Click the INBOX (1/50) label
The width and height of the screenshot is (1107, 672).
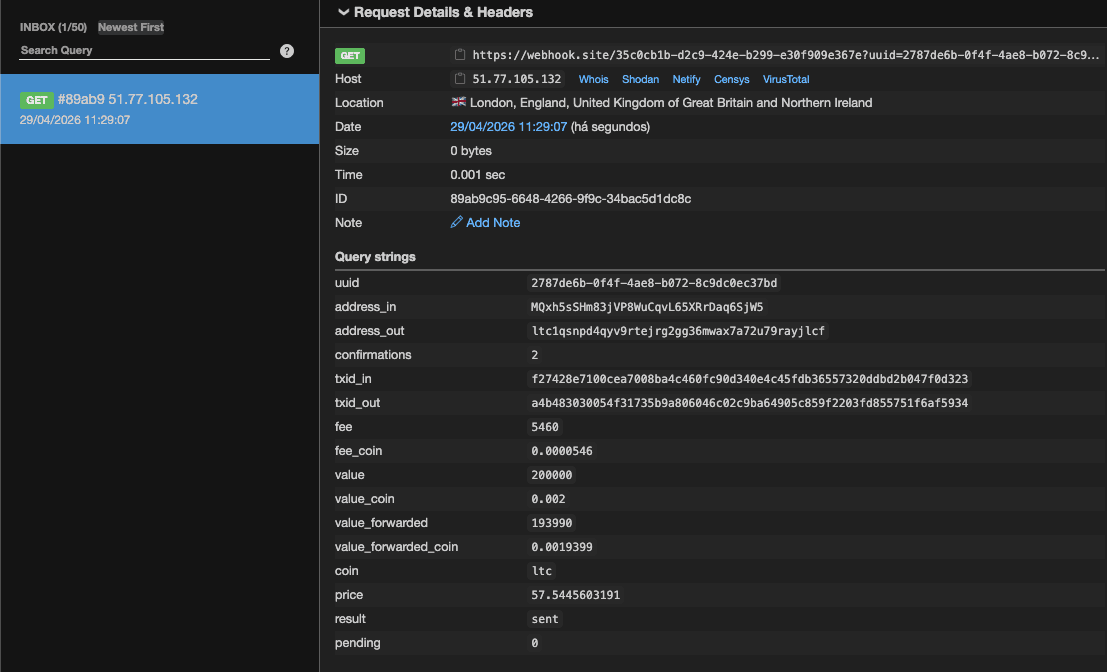point(53,27)
